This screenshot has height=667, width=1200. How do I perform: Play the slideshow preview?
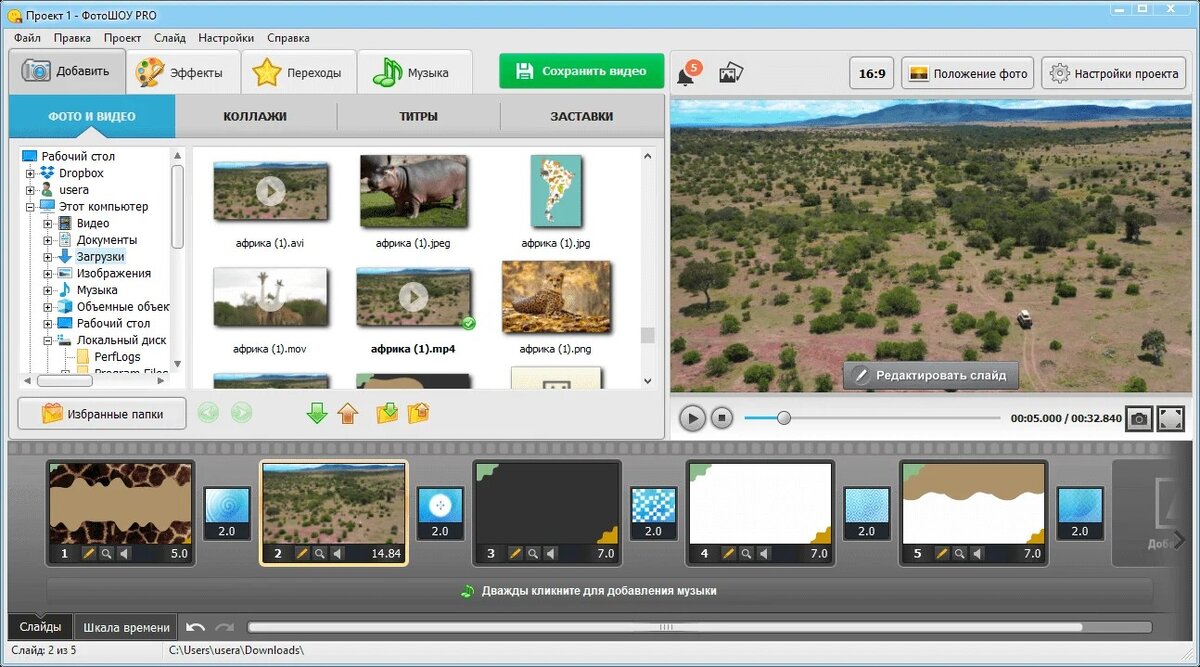tap(692, 418)
